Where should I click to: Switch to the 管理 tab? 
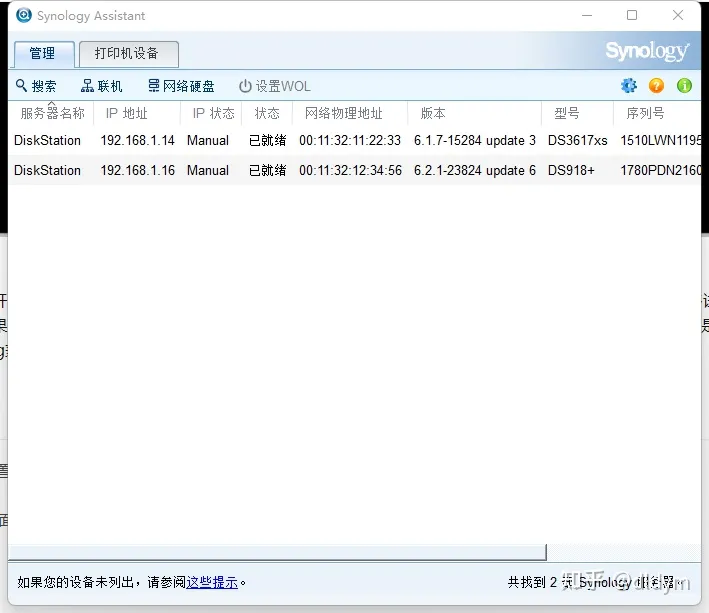click(44, 54)
